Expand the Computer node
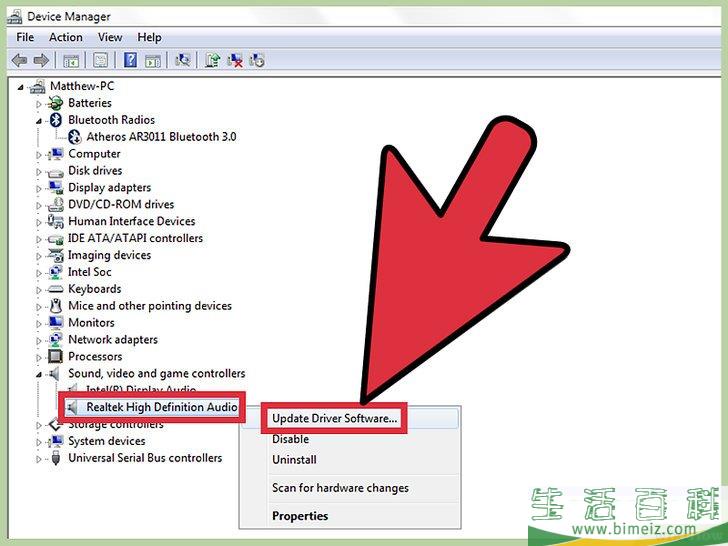728x546 pixels. [x=39, y=155]
